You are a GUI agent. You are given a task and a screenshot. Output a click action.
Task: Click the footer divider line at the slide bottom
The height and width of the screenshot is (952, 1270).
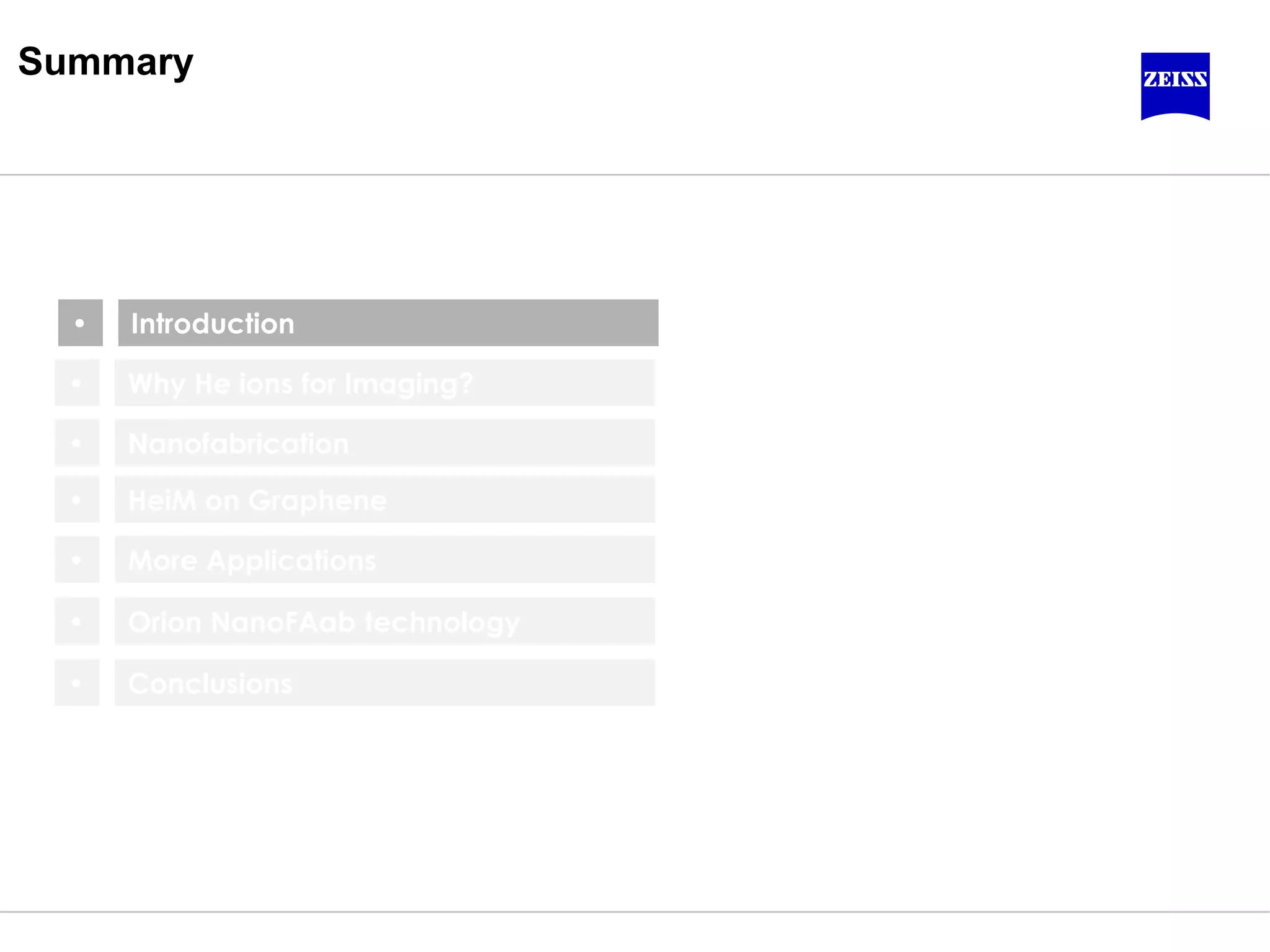tap(635, 912)
